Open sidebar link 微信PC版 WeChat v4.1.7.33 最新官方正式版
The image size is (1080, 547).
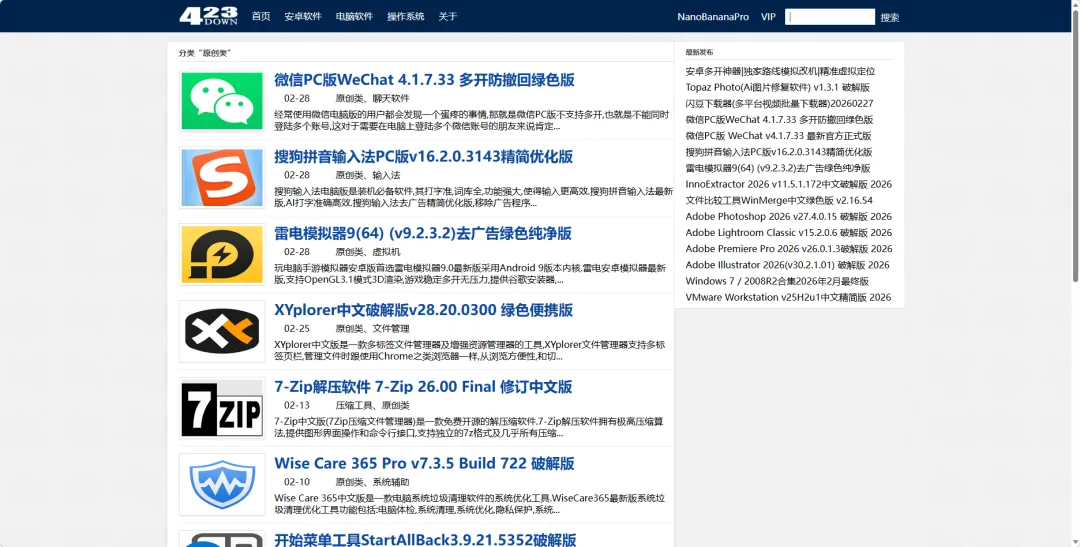click(x=778, y=136)
